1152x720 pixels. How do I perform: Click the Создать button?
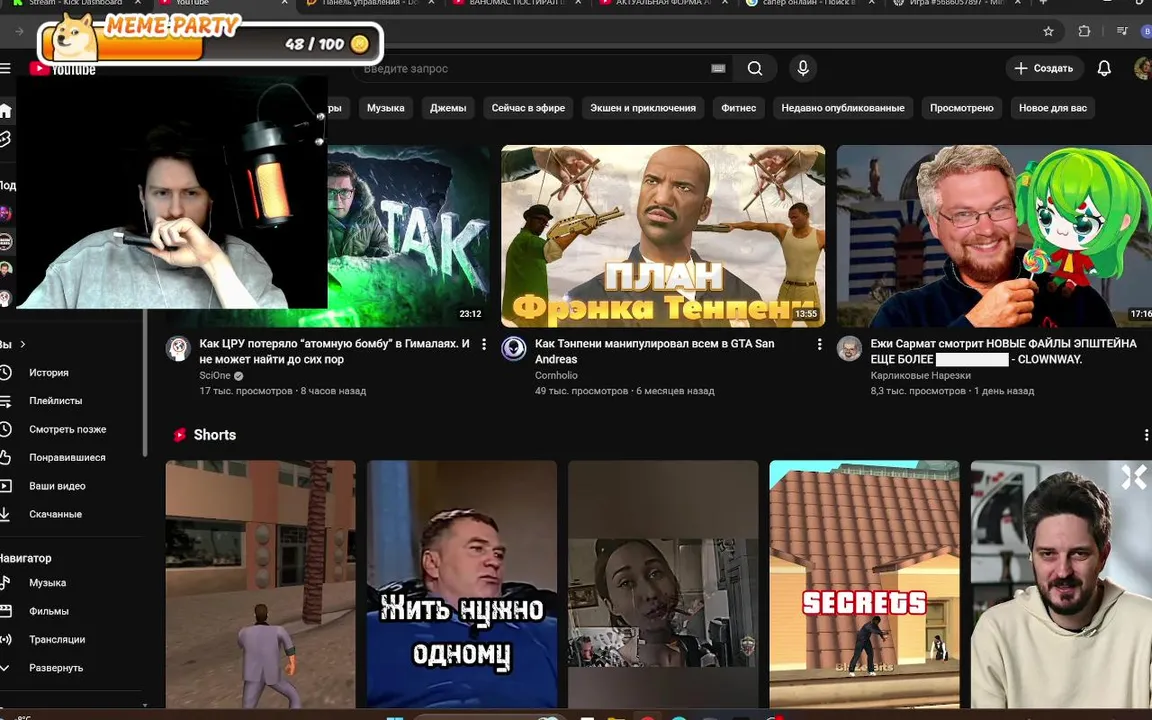pos(1044,68)
